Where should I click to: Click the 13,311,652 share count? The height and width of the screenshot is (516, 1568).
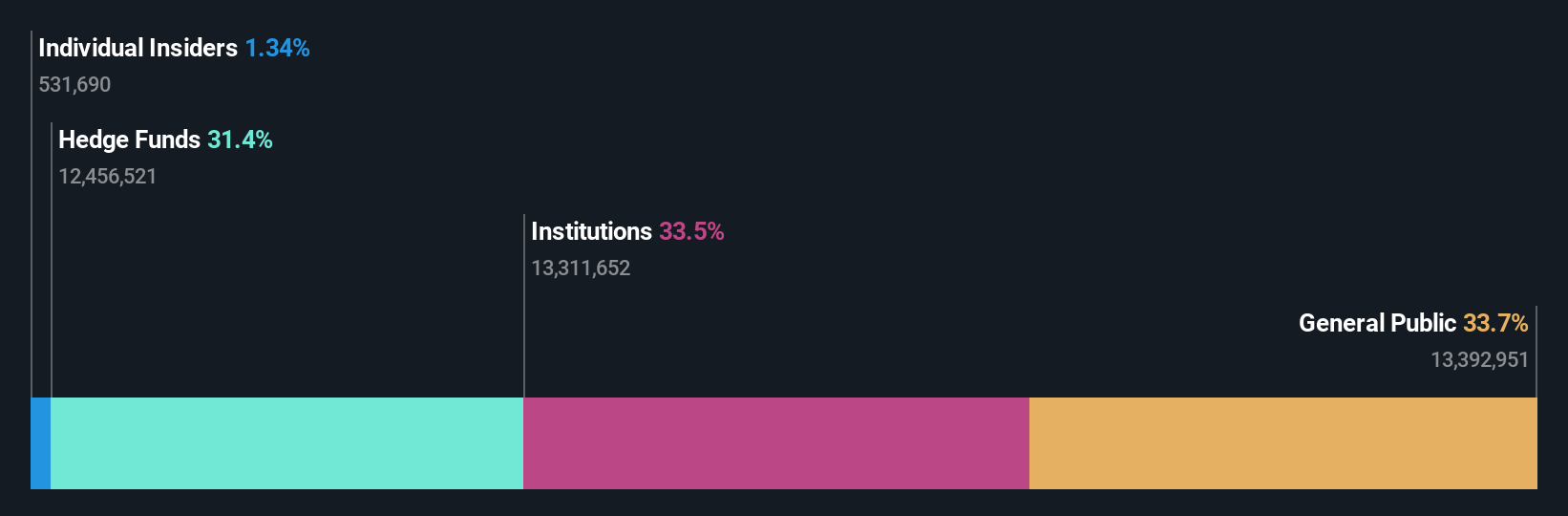pos(581,269)
